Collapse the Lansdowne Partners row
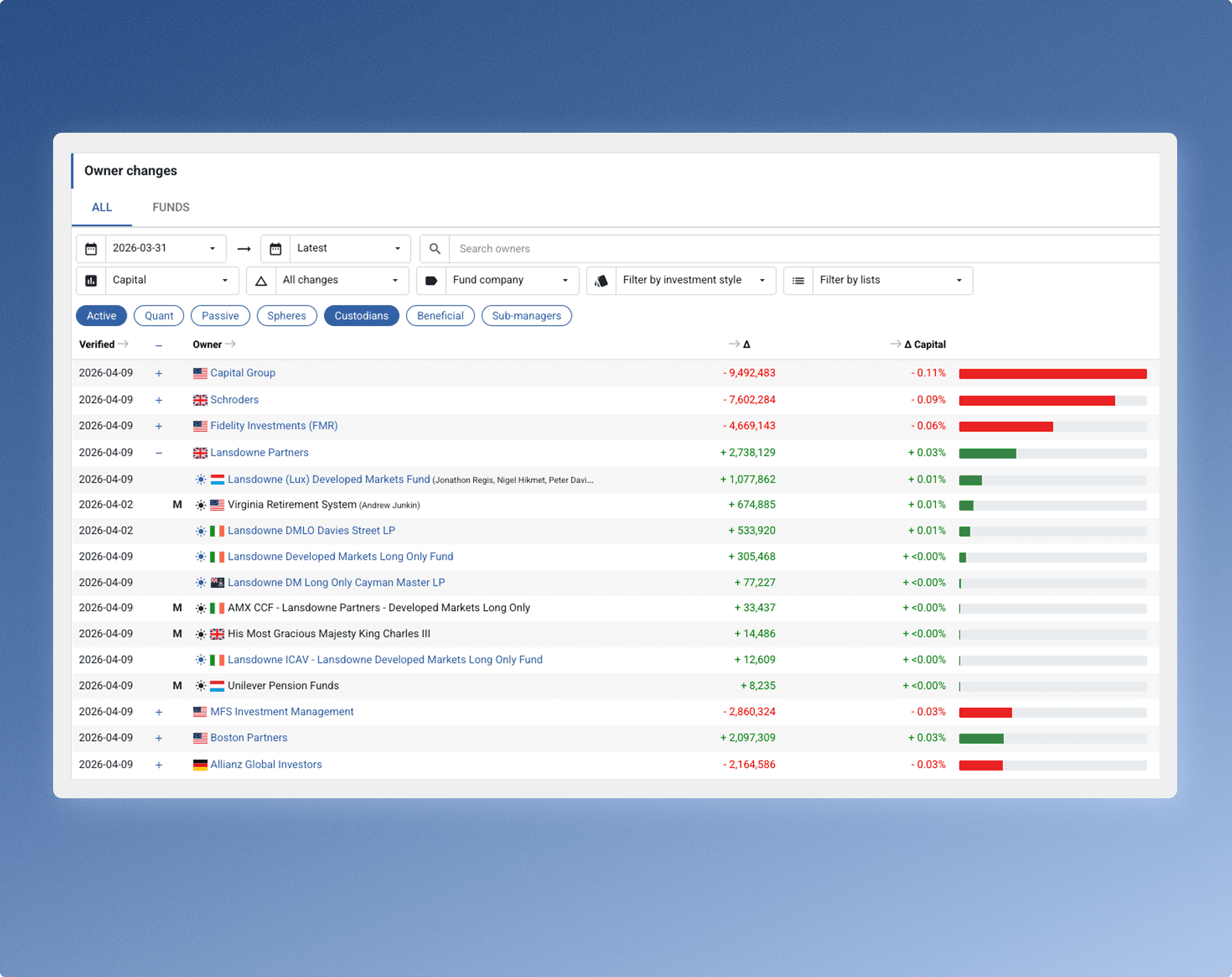Viewport: 1232px width, 977px height. 159,453
